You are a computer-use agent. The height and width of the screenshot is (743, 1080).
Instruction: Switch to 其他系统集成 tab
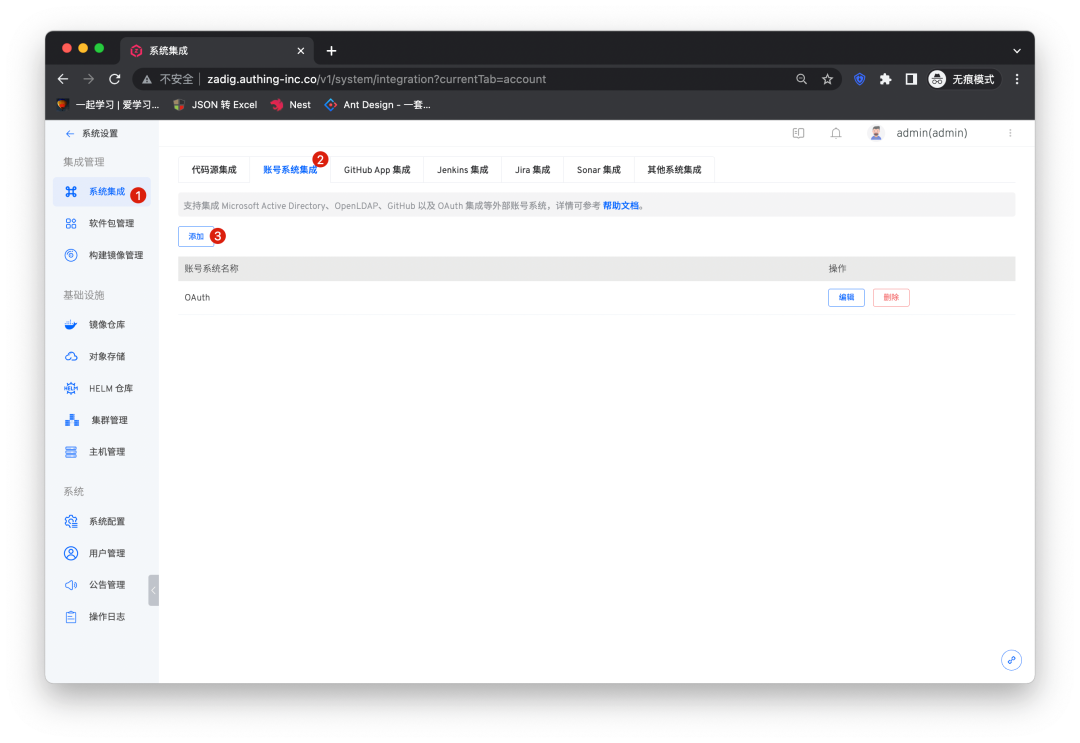674,169
